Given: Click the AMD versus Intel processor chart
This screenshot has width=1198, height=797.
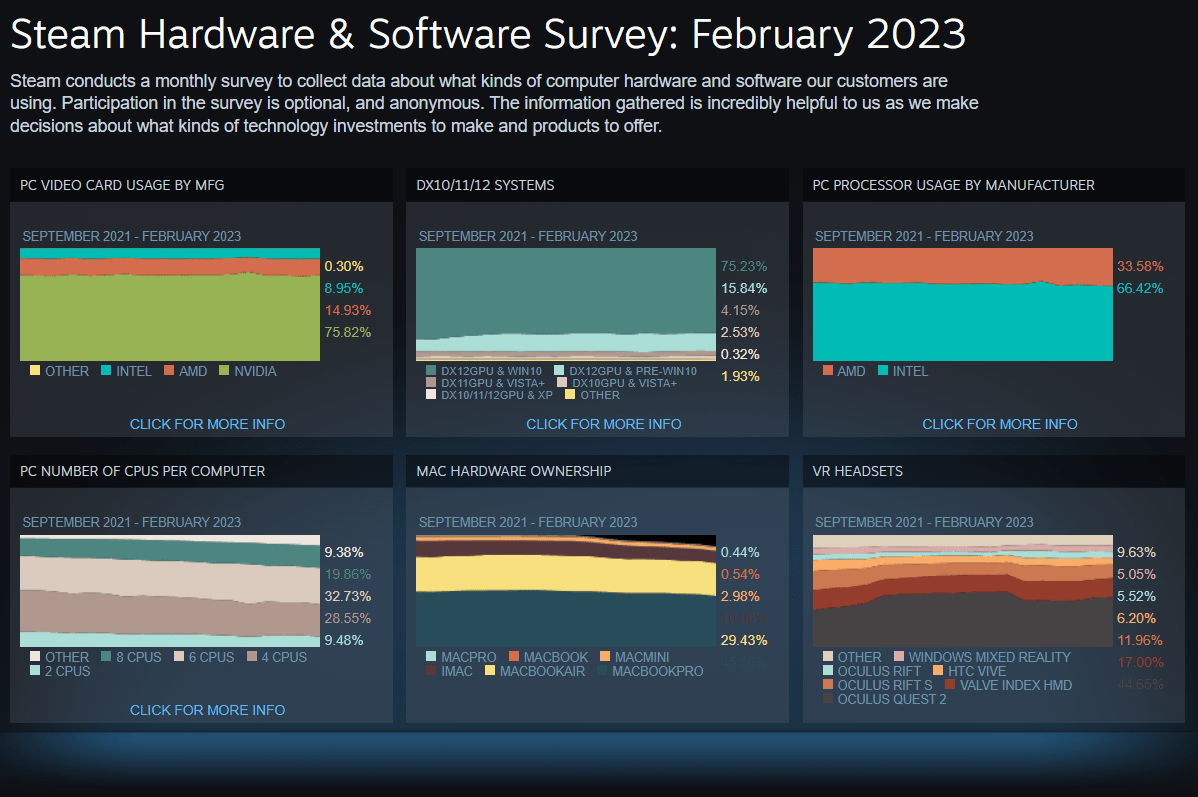Looking at the screenshot, I should coord(962,305).
